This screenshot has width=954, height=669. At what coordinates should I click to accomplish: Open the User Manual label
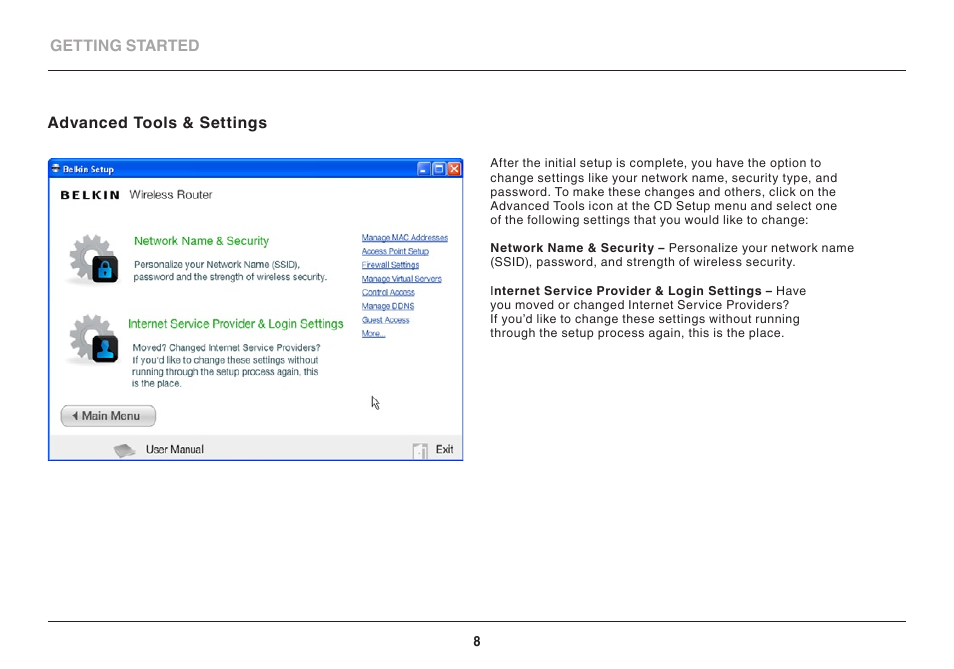(175, 449)
